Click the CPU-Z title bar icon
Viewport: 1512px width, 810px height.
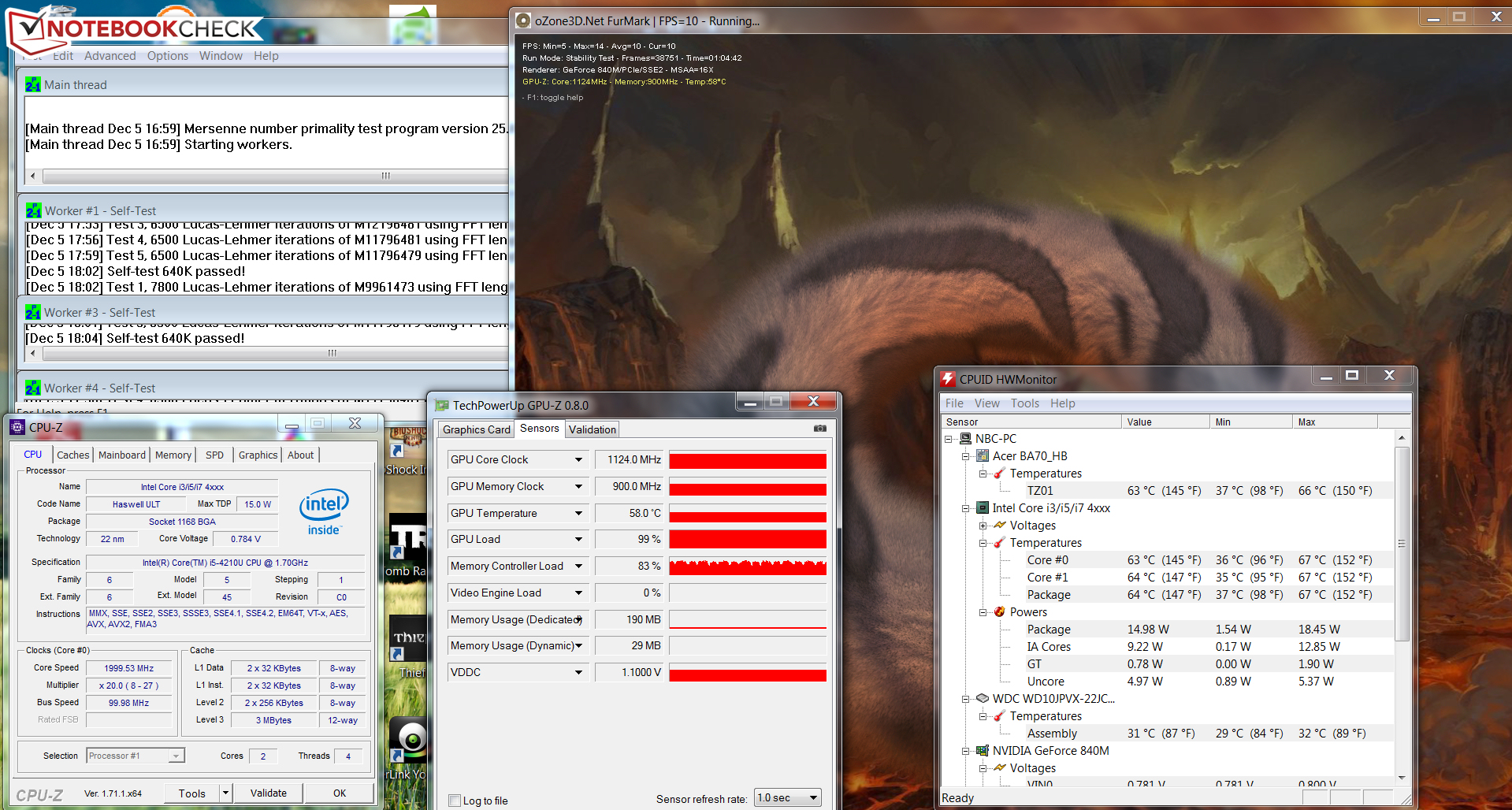[x=18, y=427]
